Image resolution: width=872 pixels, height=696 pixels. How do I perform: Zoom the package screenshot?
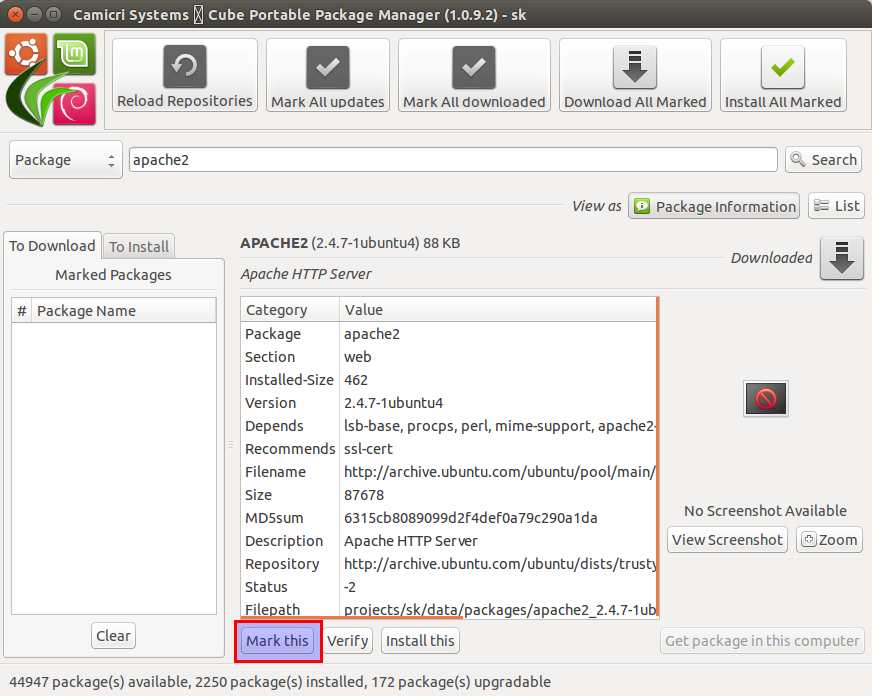coord(829,540)
